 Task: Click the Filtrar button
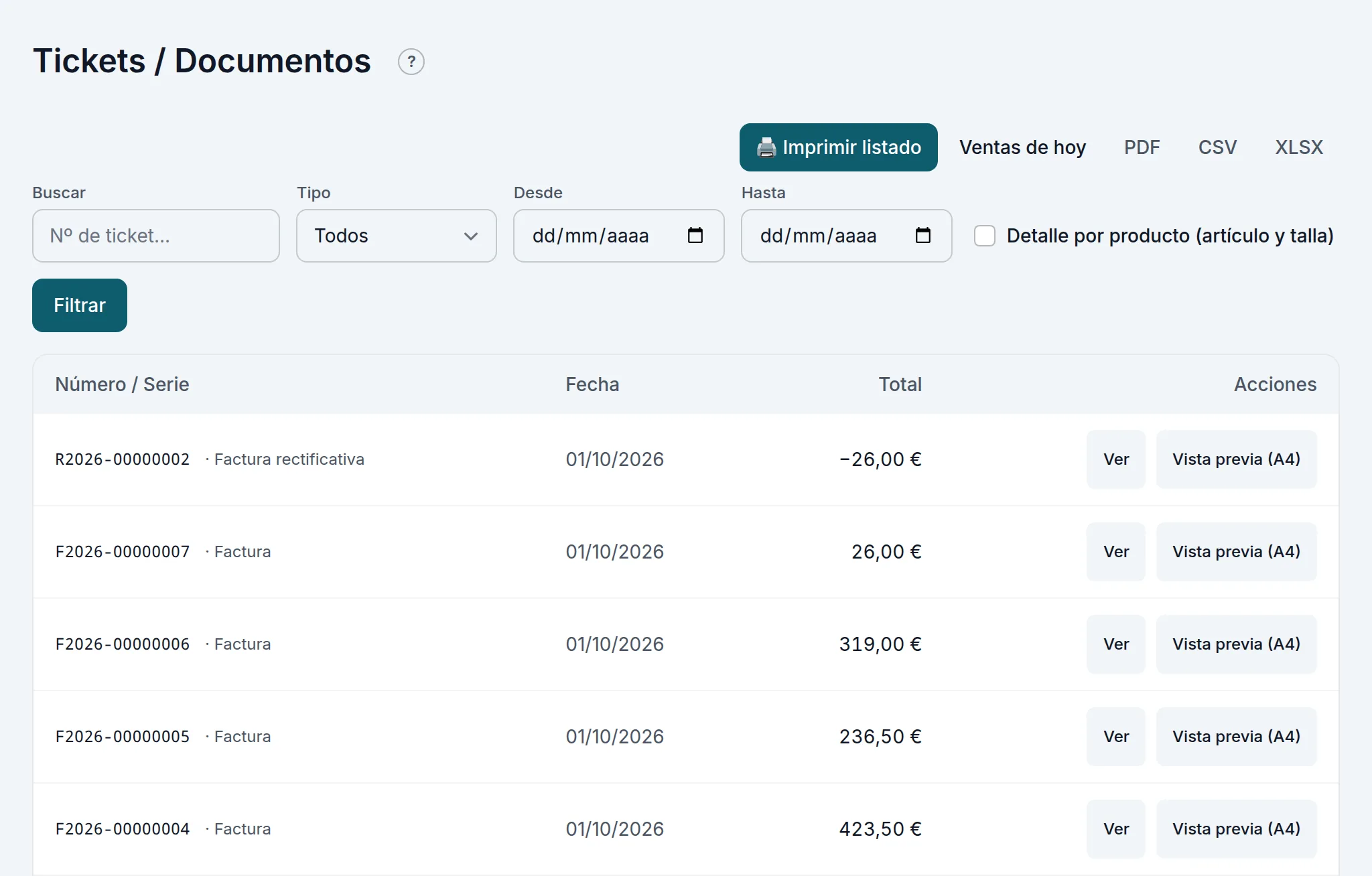point(80,305)
